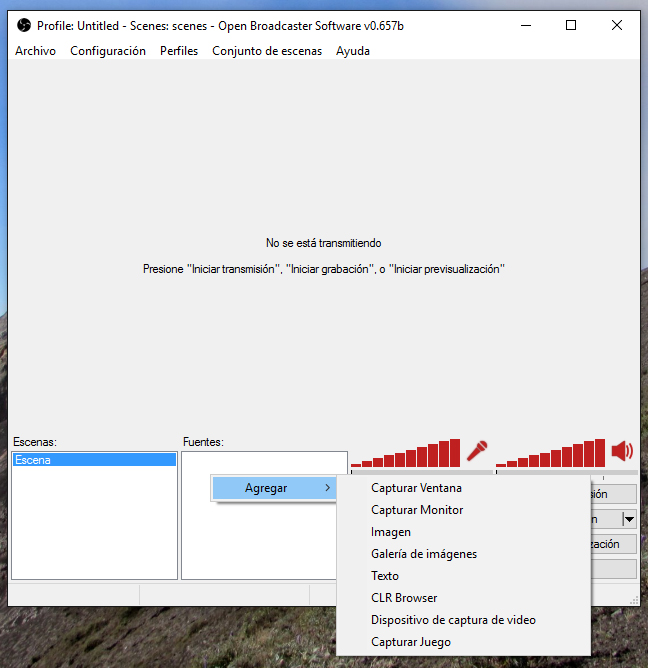
Task: Maximize the OBS window
Action: click(571, 26)
